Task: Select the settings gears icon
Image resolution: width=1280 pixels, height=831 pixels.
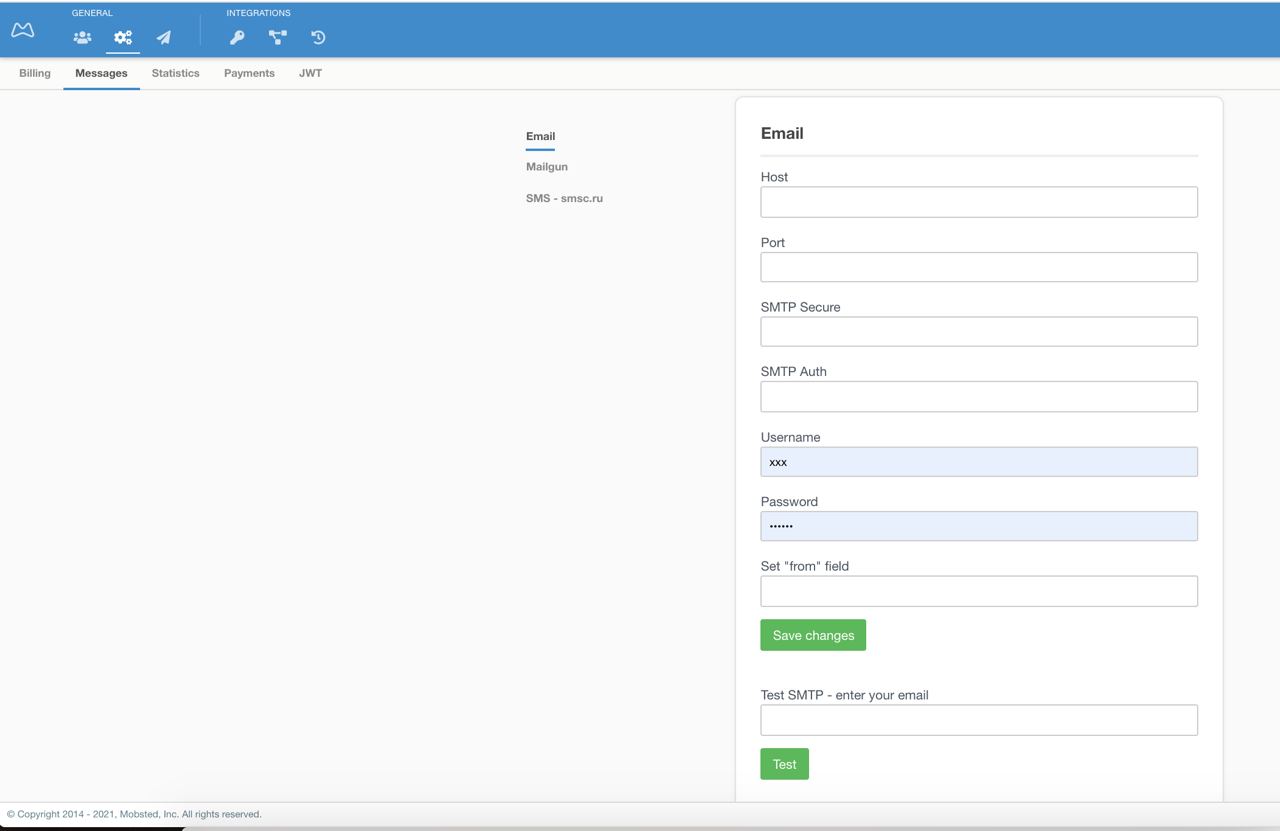Action: tap(123, 38)
